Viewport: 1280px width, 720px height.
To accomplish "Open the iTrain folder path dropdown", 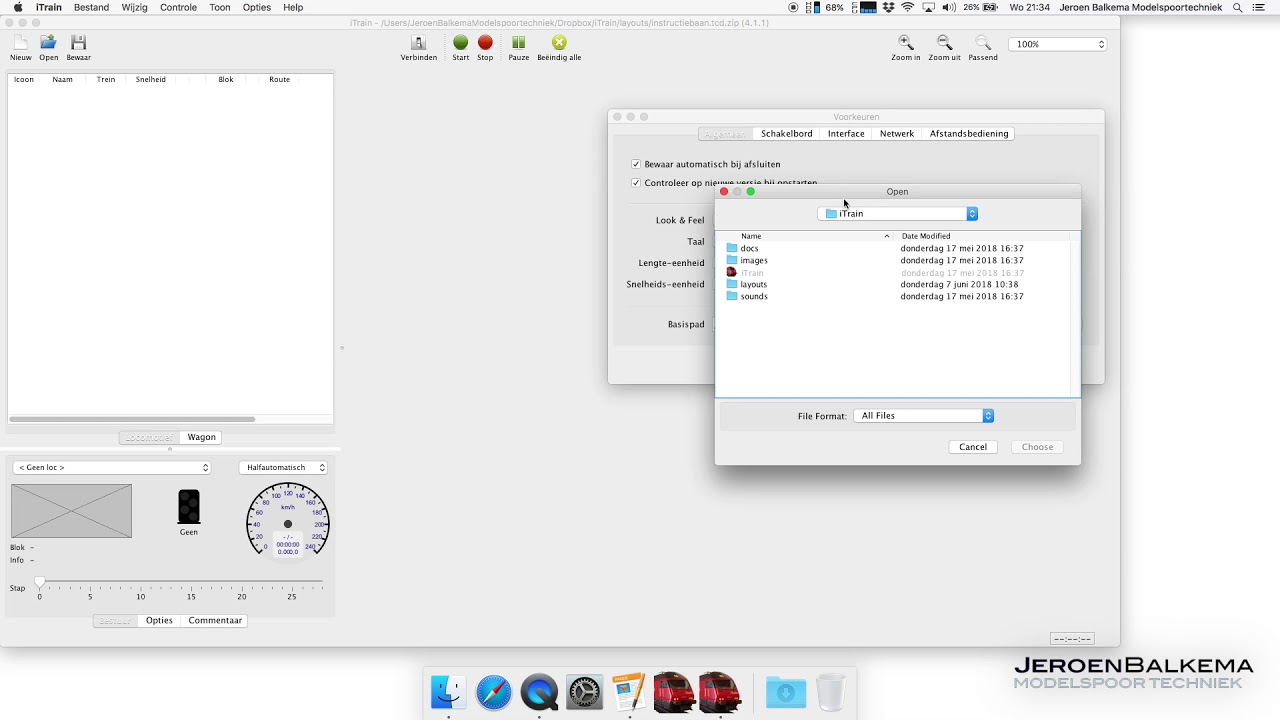I will pos(897,214).
